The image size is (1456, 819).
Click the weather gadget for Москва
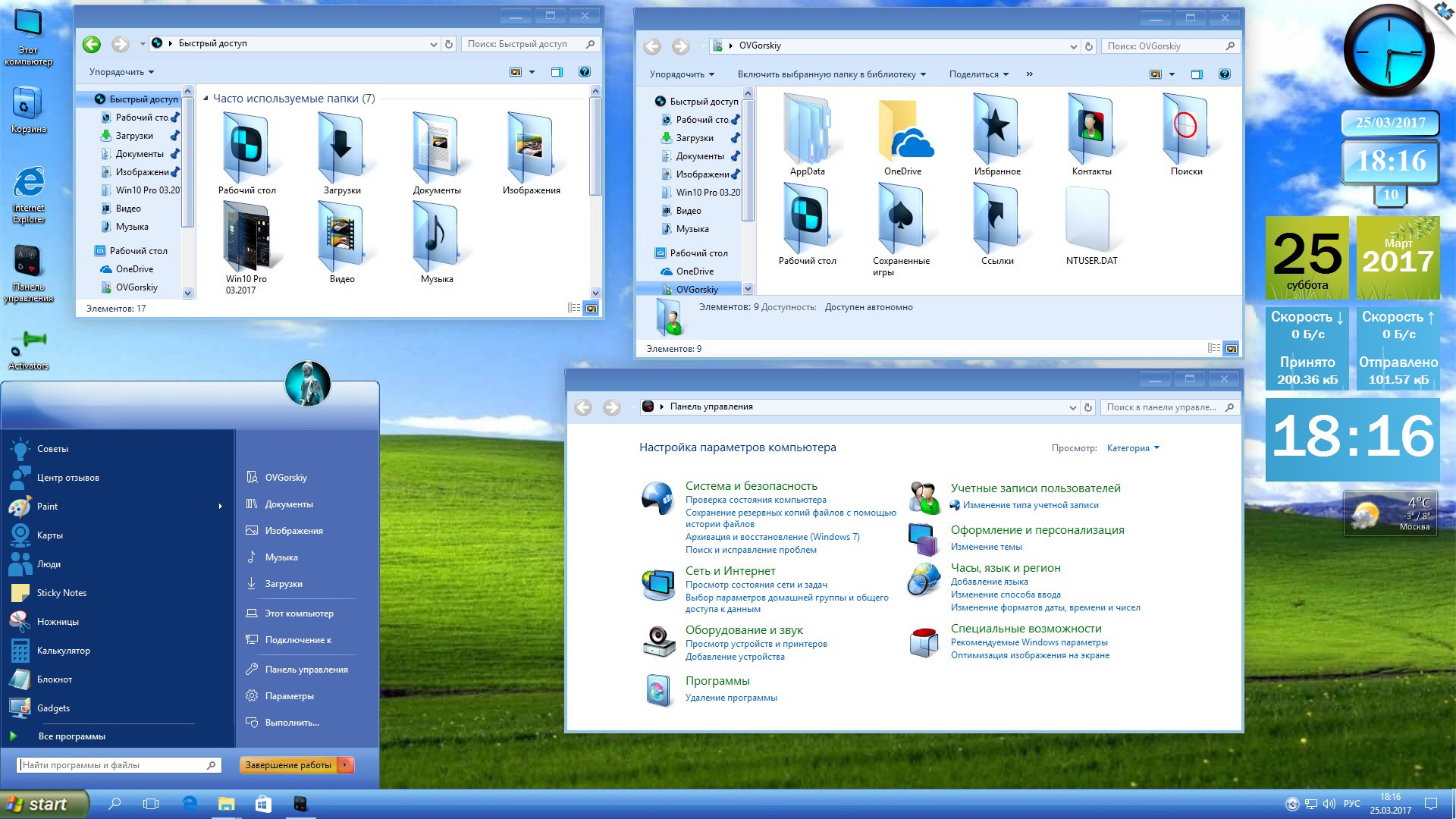coord(1391,514)
